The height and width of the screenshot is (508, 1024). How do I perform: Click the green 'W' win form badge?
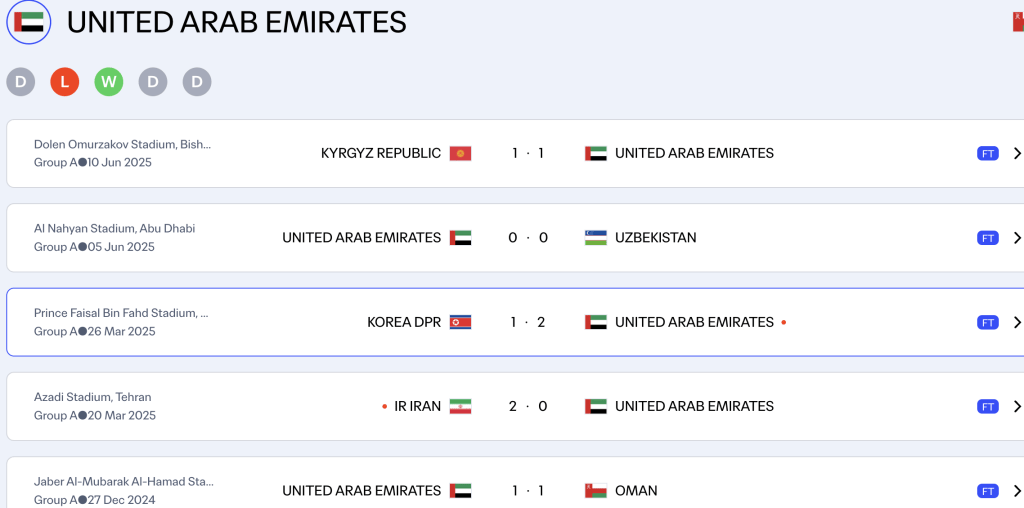(109, 82)
